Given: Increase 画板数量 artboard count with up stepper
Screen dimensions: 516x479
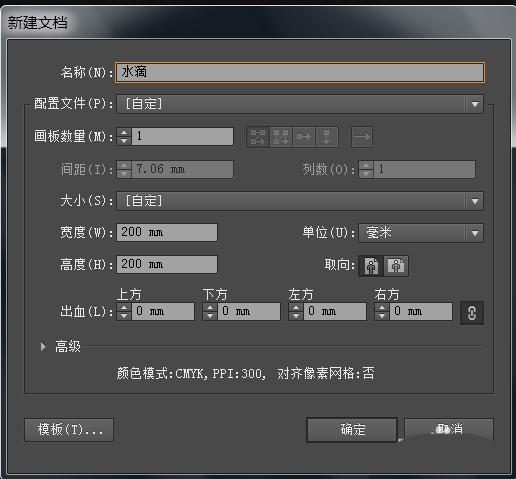Looking at the screenshot, I should [124, 132].
